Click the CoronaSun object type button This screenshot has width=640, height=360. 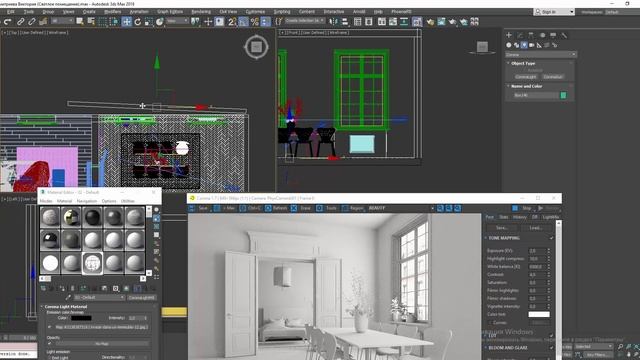pyautogui.click(x=553, y=77)
